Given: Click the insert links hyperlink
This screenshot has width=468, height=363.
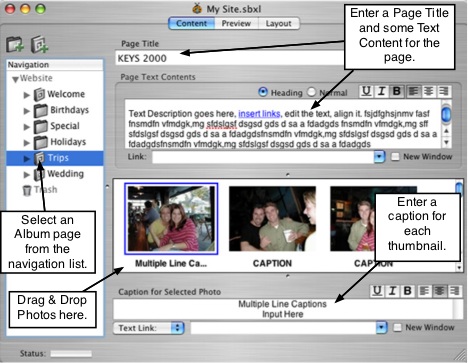Looking at the screenshot, I should (x=259, y=114).
